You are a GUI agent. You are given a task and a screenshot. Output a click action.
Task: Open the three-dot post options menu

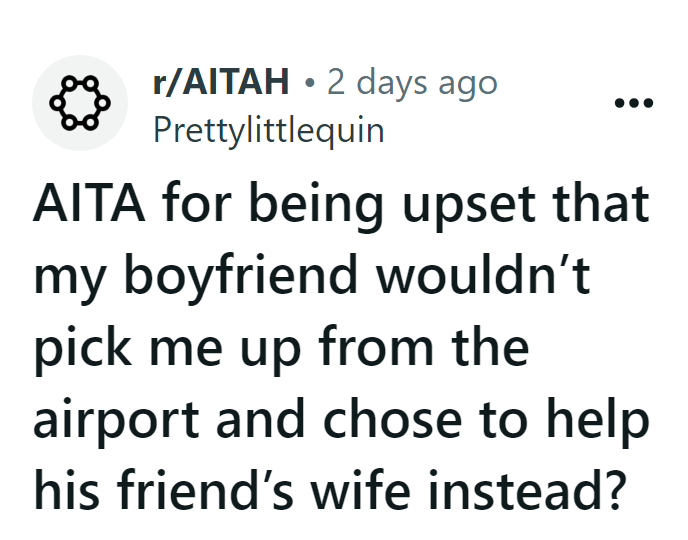[632, 104]
